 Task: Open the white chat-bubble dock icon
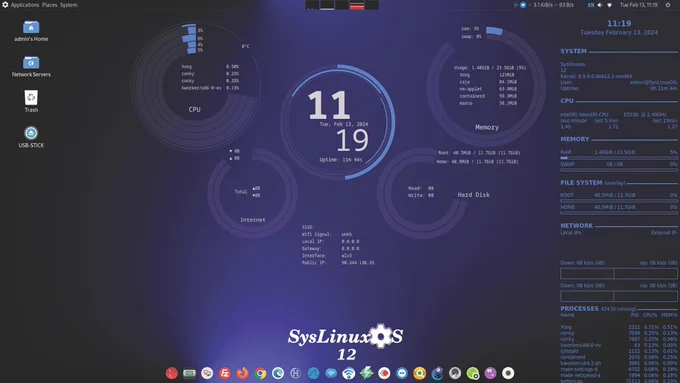pyautogui.click(x=207, y=373)
